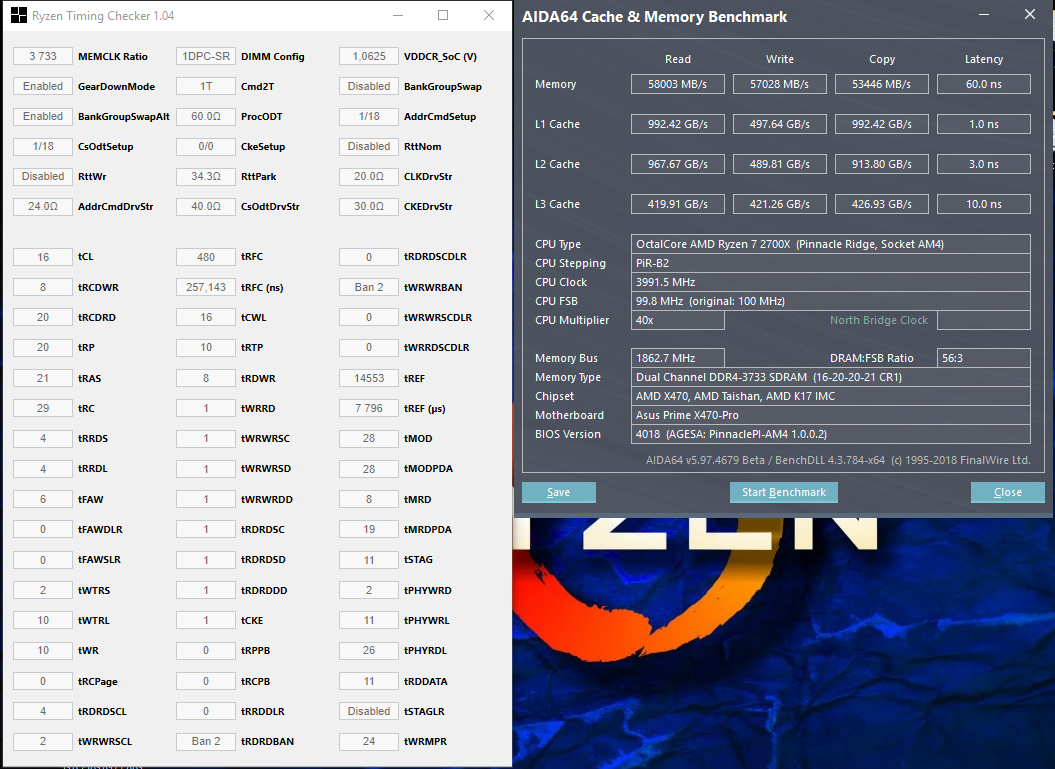
Task: Click the Memory Copy value 53446 MB/s
Action: (881, 84)
